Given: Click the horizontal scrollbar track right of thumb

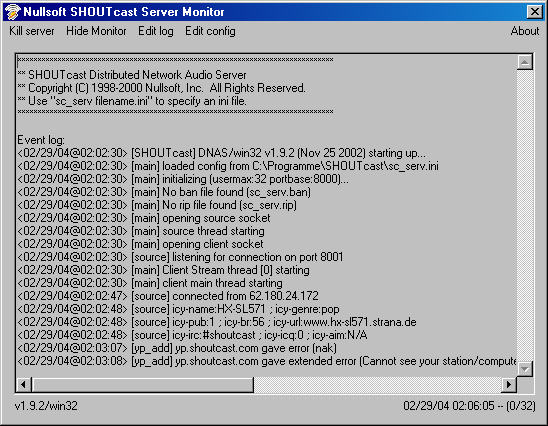Looking at the screenshot, I should [x=378, y=385].
